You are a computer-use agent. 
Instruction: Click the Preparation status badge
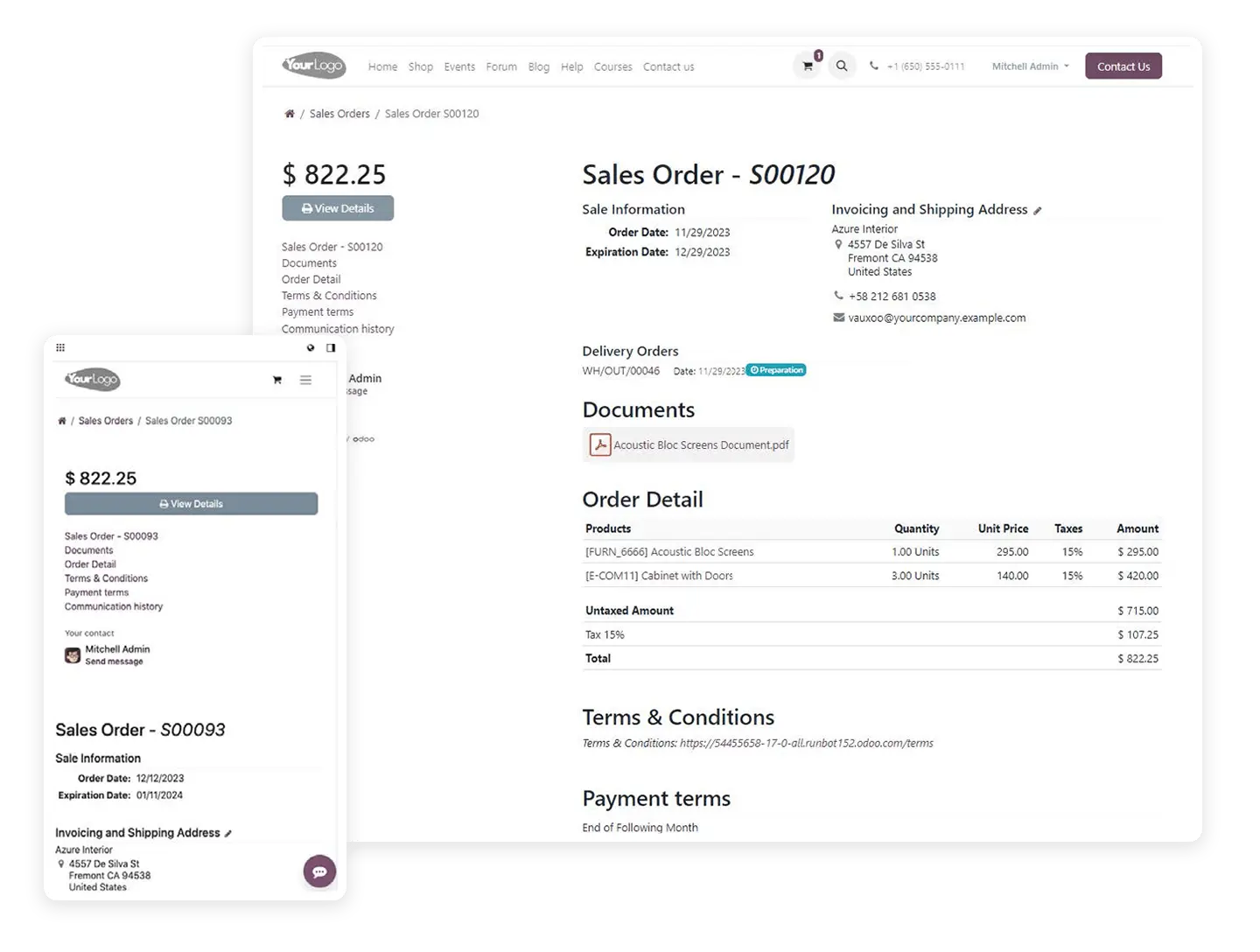point(776,370)
